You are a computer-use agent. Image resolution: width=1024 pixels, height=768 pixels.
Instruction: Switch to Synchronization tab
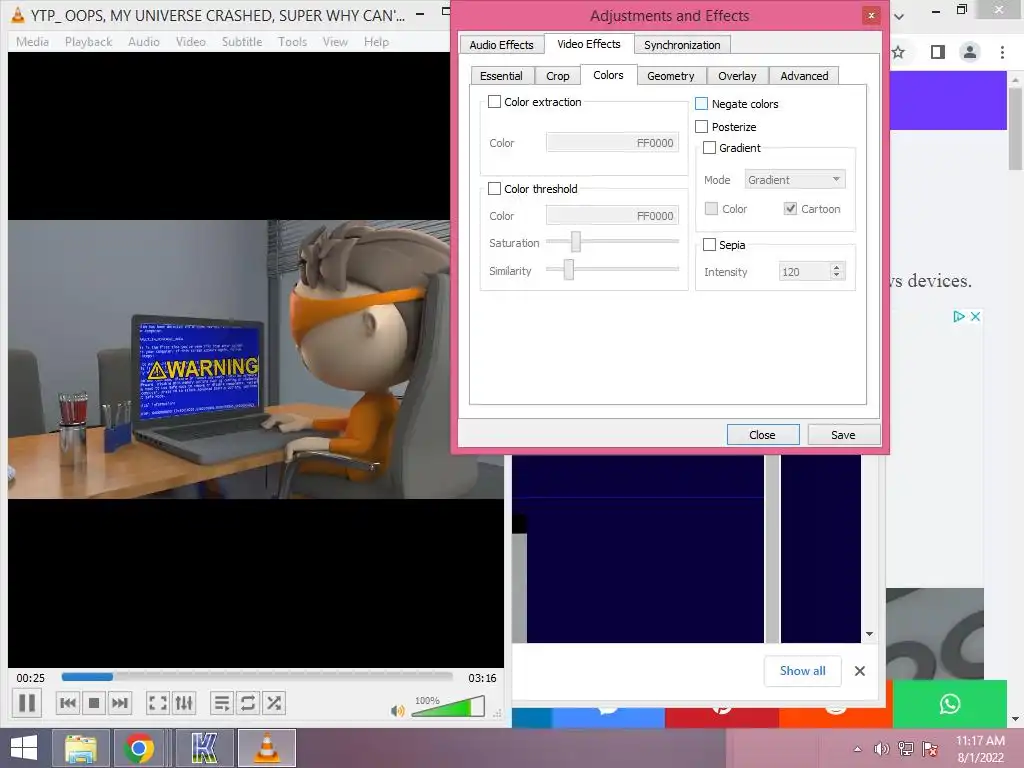pos(682,44)
